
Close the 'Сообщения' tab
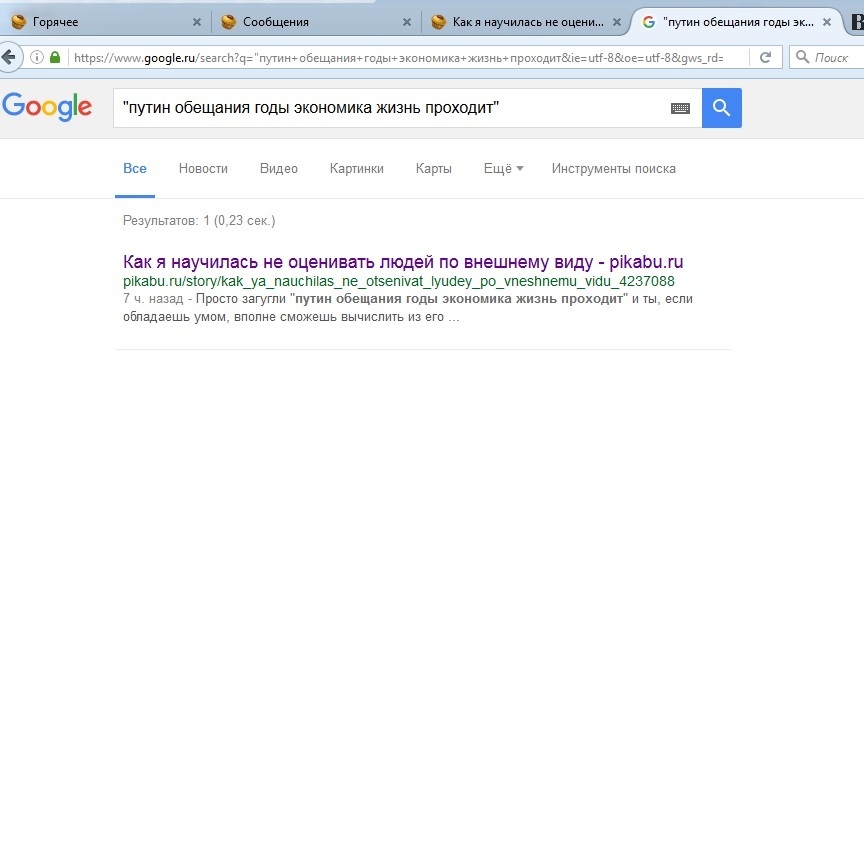click(x=406, y=22)
